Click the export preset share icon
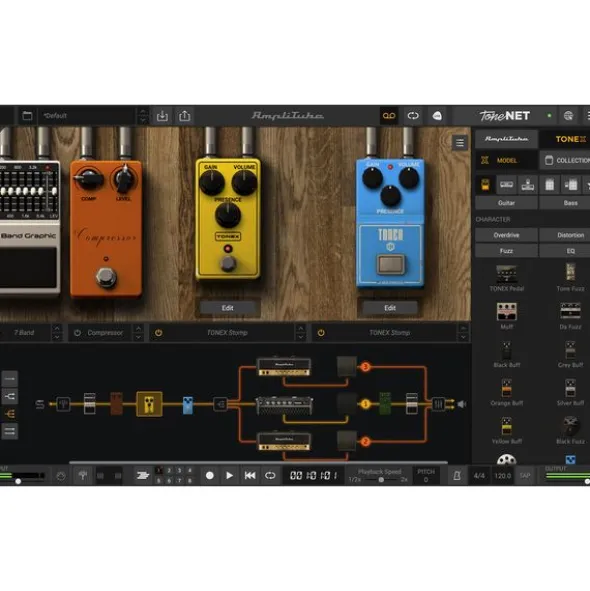The height and width of the screenshot is (591, 590). 184,116
